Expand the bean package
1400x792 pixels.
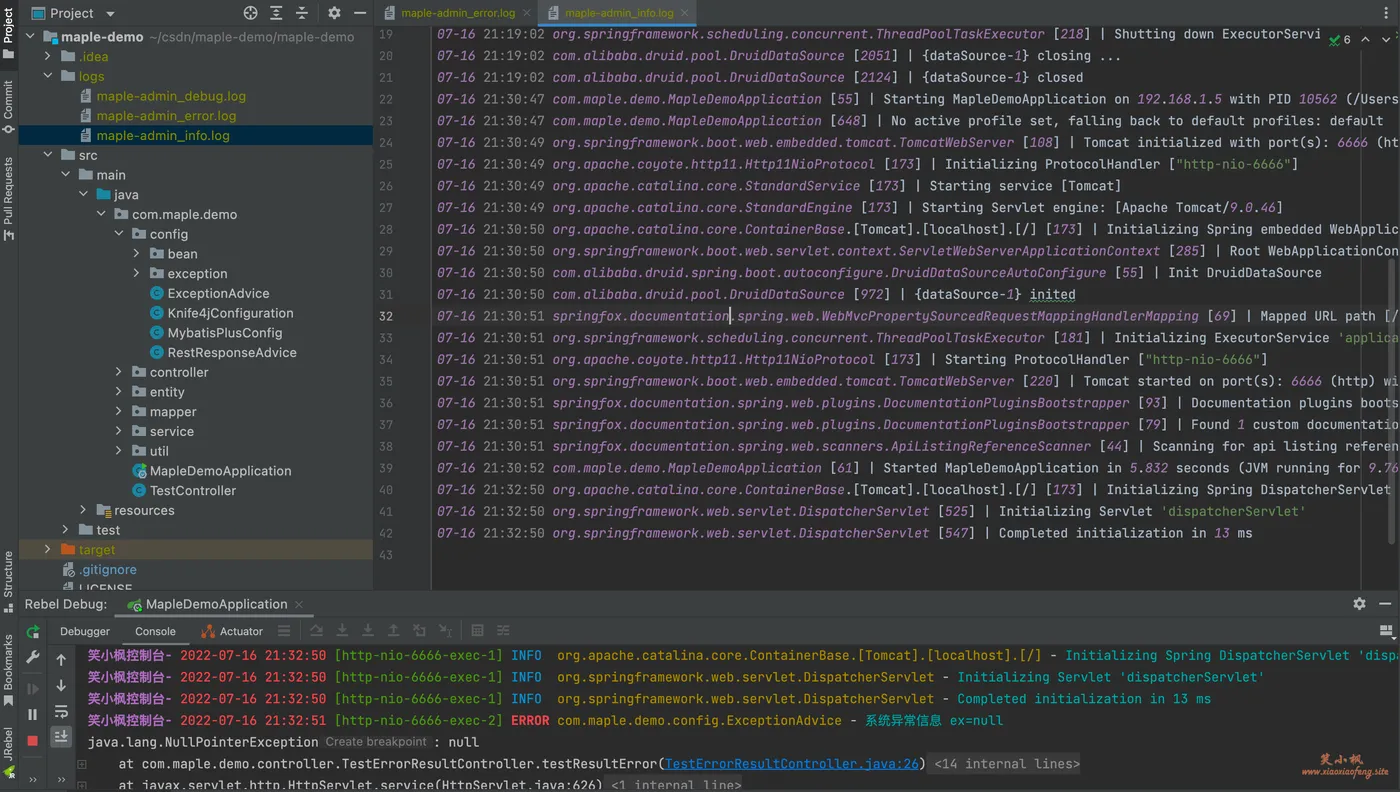(x=137, y=254)
